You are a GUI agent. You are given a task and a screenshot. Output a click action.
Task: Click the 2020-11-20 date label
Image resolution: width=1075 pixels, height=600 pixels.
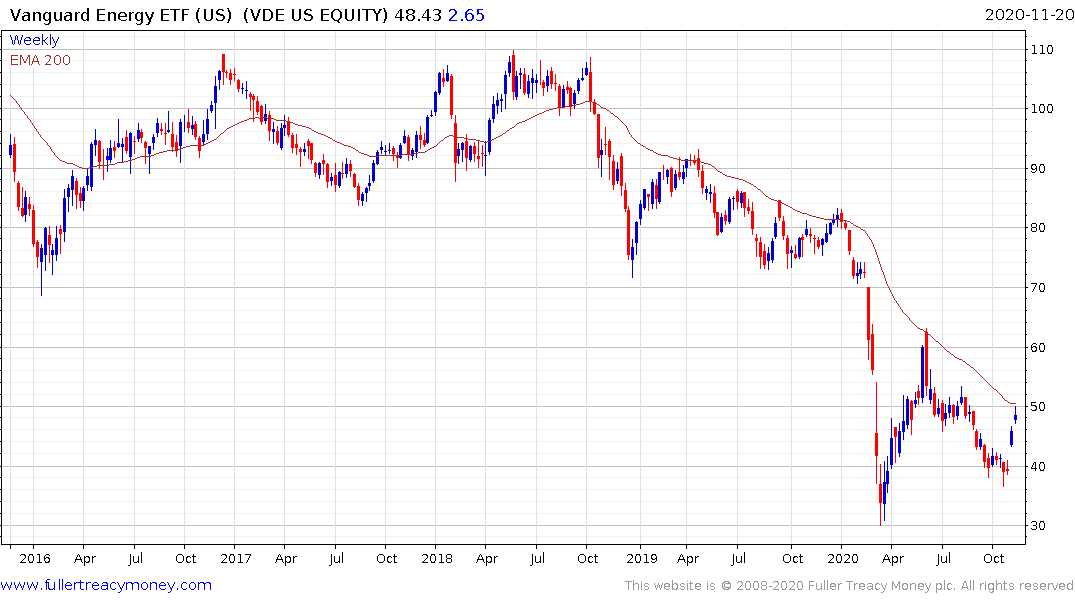point(1029,15)
